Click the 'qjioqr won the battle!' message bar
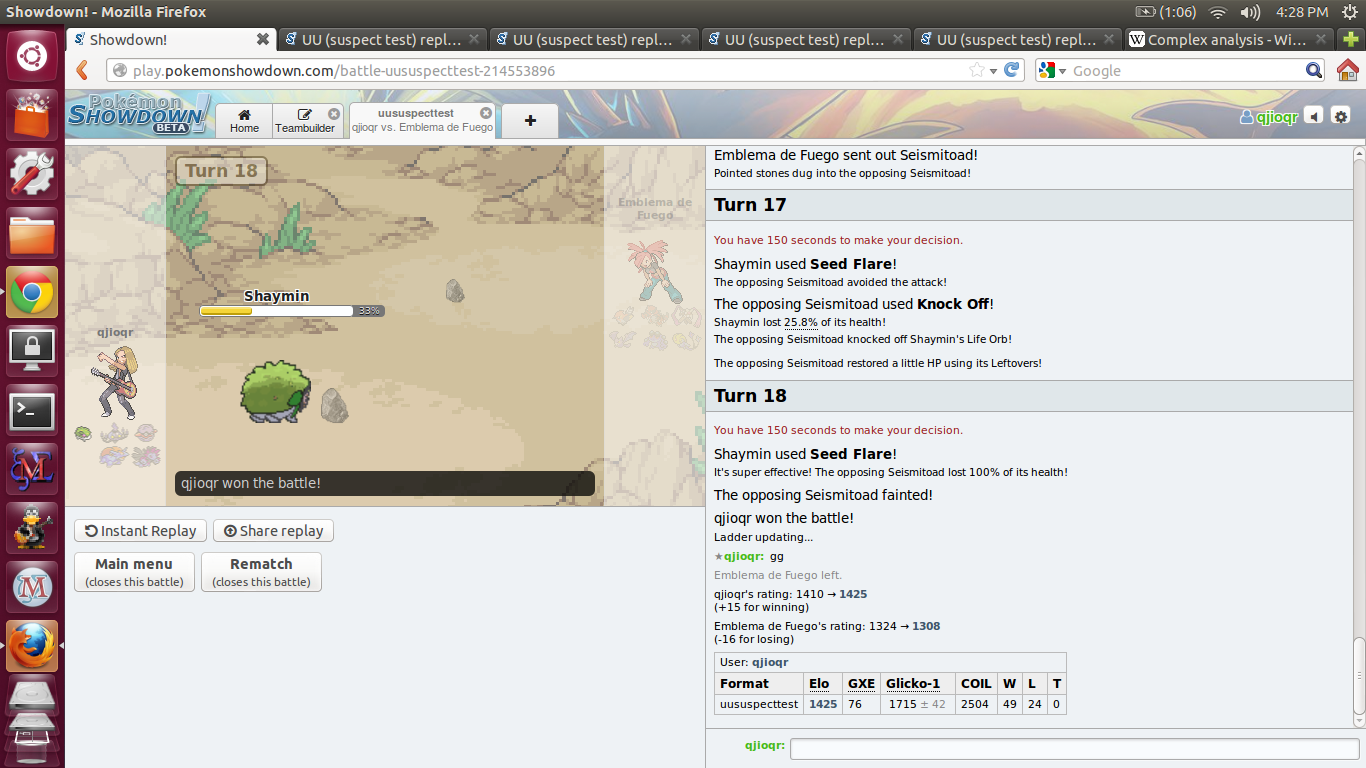 [x=385, y=483]
